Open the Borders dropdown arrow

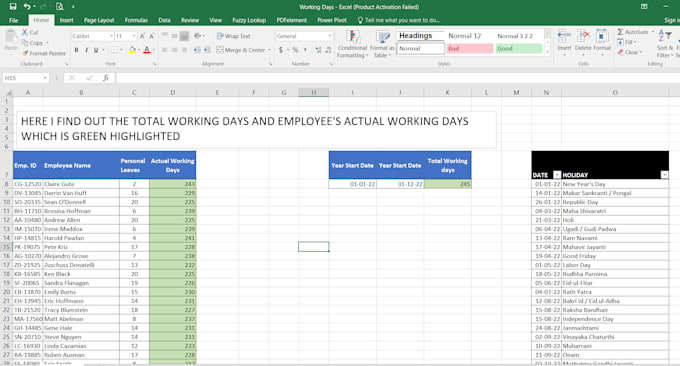coord(121,50)
